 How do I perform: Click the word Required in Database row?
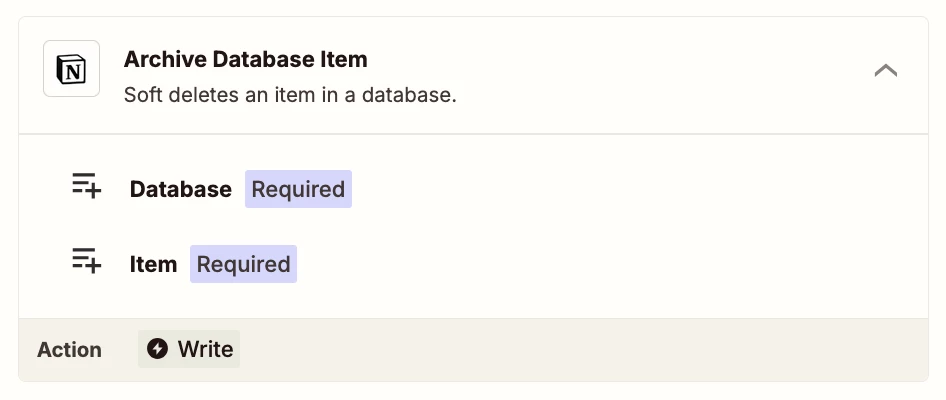coord(298,189)
